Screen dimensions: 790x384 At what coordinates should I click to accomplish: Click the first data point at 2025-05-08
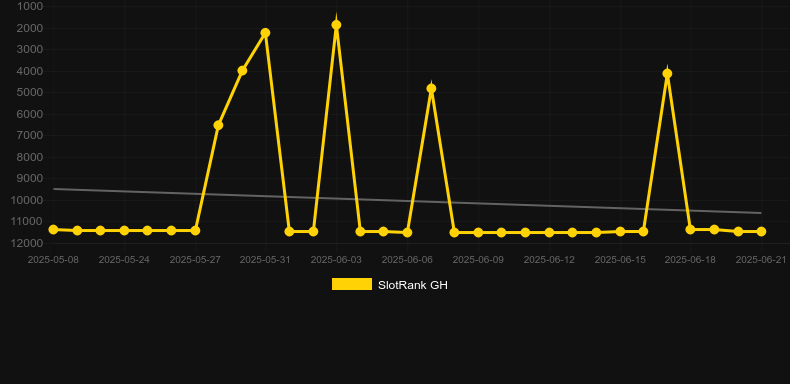pos(53,229)
